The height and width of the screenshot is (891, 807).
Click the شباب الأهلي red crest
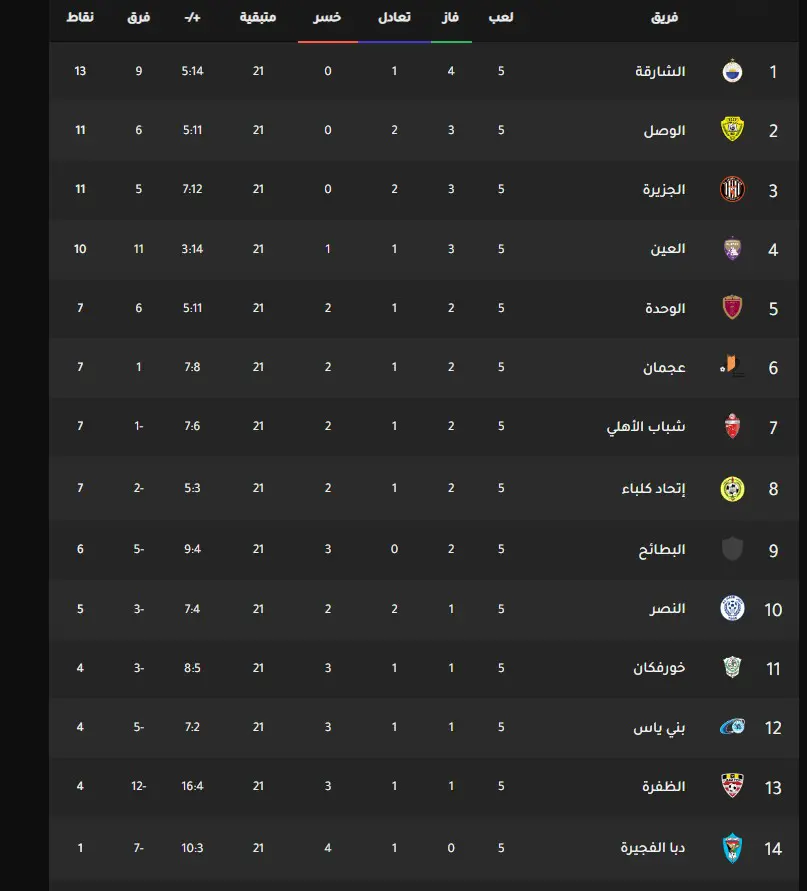[732, 426]
